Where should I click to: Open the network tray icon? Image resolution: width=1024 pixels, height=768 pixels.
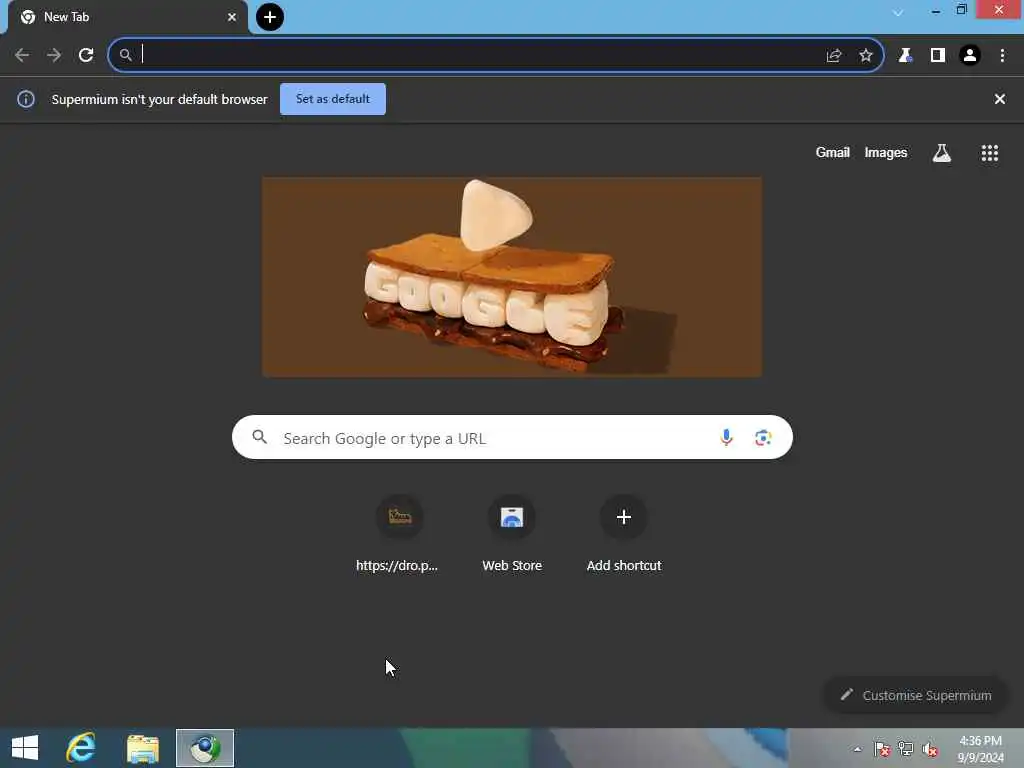[x=906, y=749]
